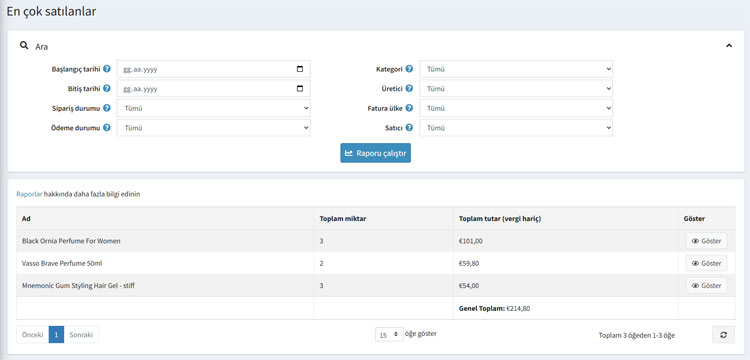Open the Kategori dropdown

tap(516, 69)
